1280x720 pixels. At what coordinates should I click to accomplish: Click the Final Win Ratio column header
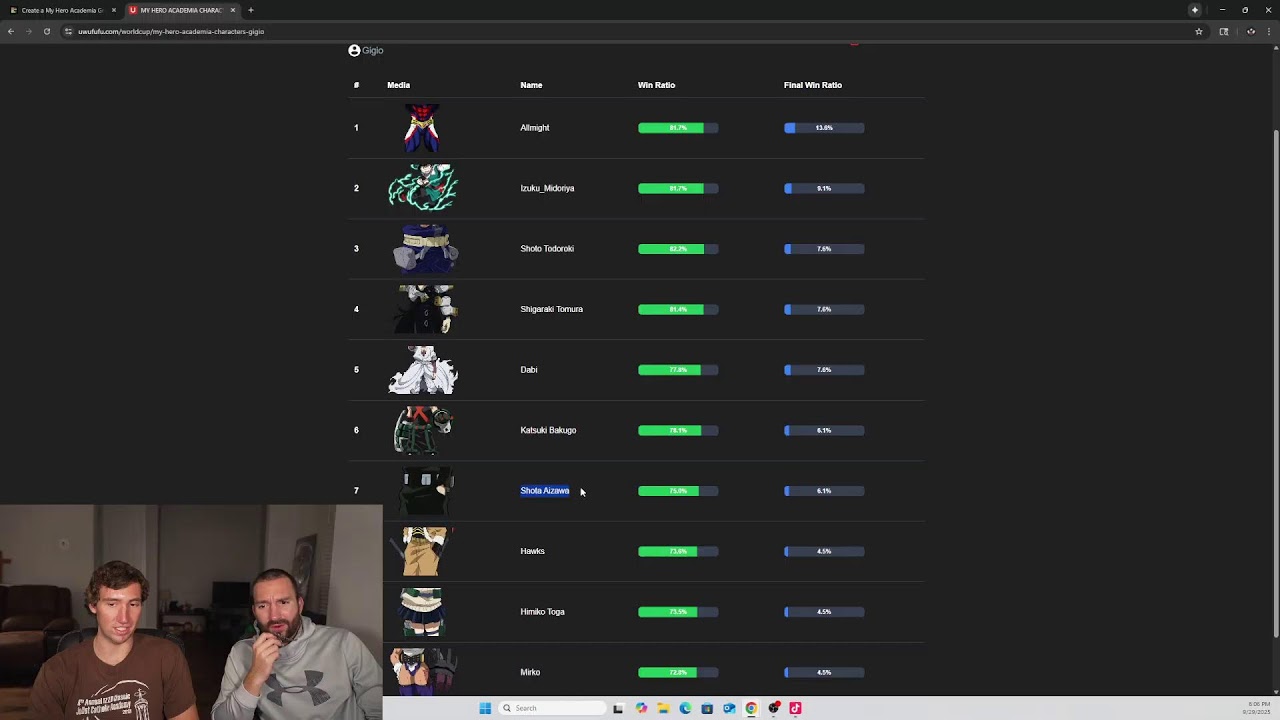click(x=813, y=85)
